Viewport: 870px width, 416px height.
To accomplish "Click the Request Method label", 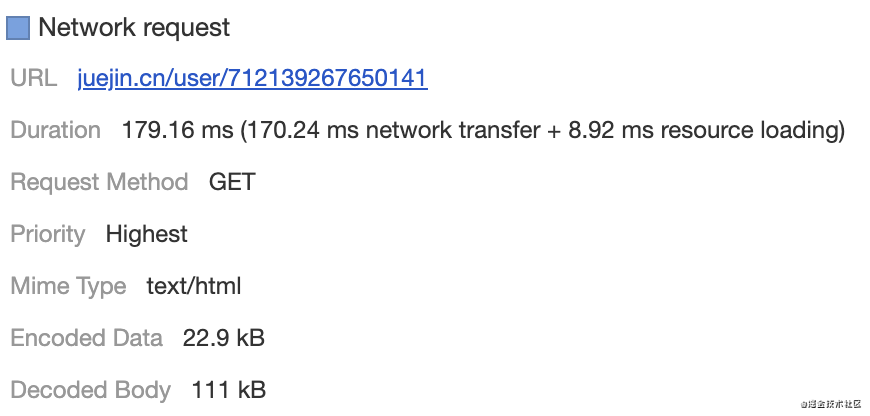I will point(99,182).
